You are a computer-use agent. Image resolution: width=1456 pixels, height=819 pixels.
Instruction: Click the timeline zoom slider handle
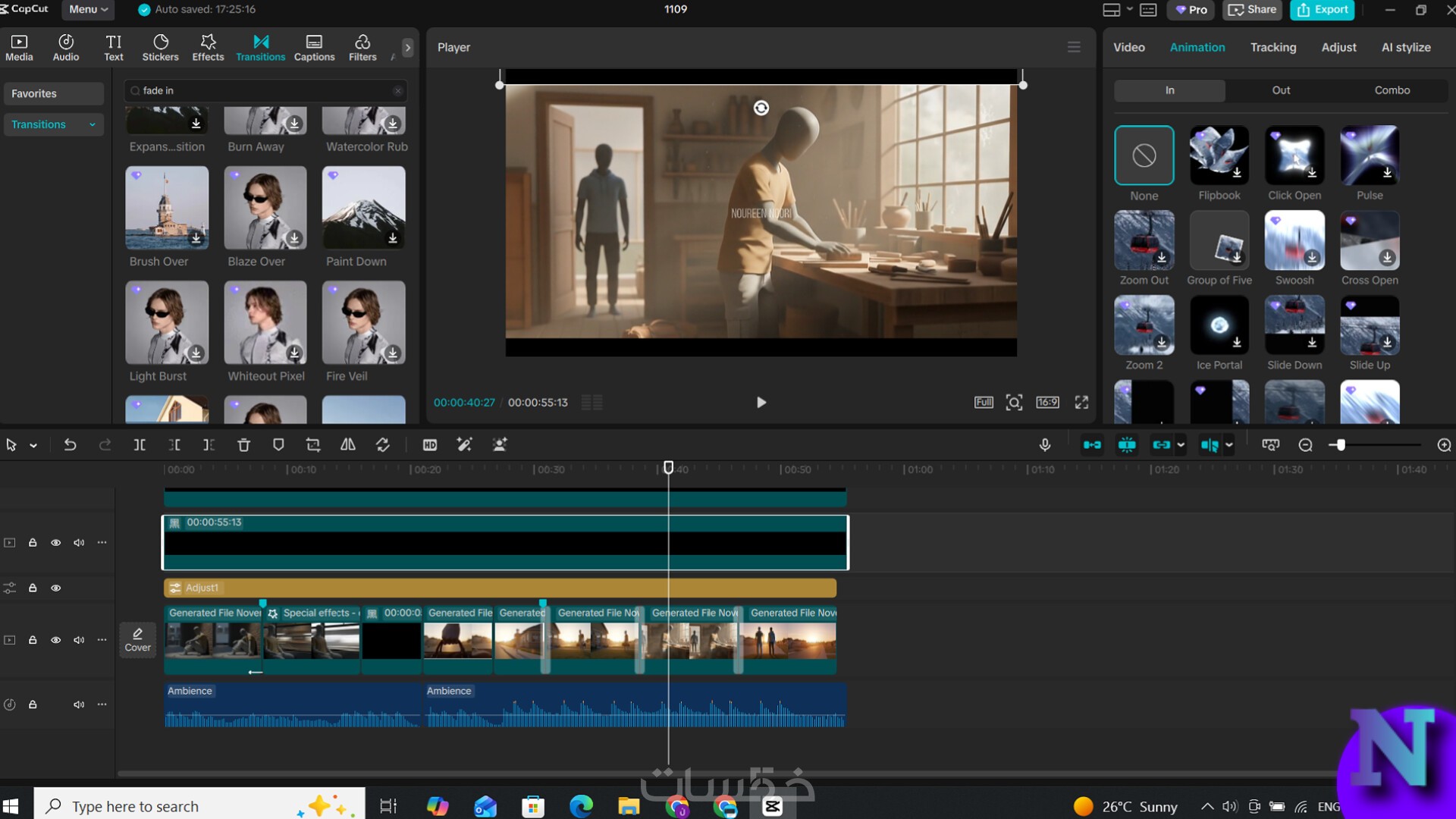click(x=1340, y=445)
